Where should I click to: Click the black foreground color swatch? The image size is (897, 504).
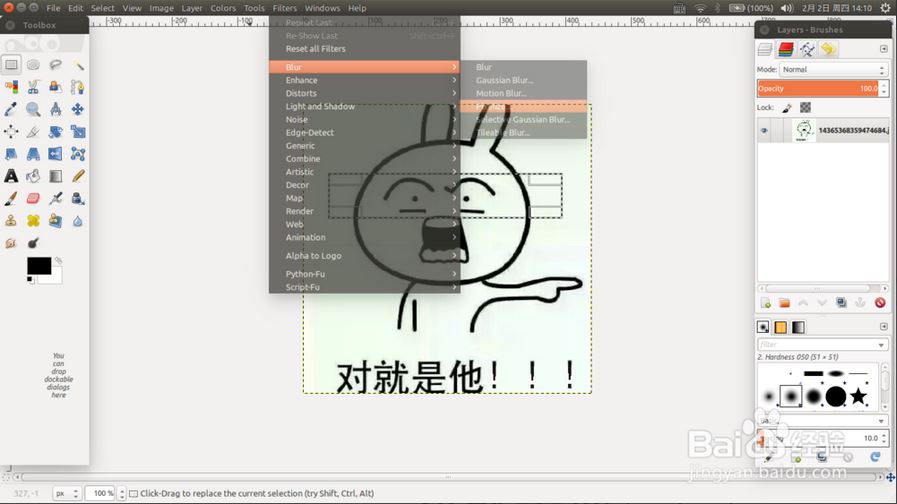click(39, 266)
